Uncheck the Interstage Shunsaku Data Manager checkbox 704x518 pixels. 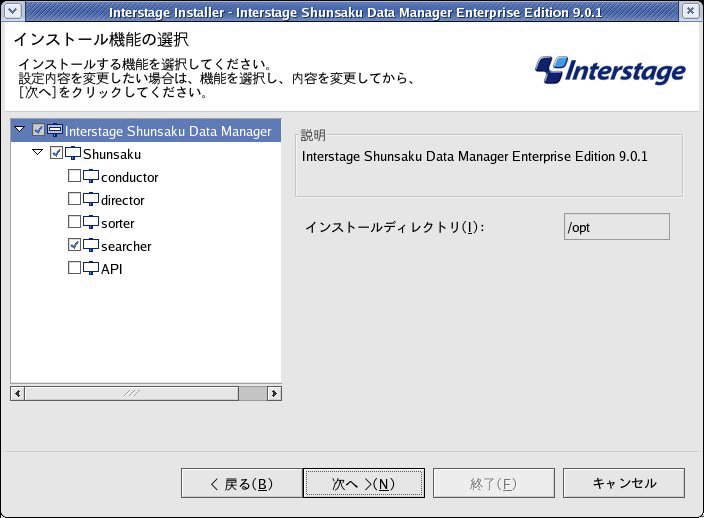pyautogui.click(x=39, y=130)
